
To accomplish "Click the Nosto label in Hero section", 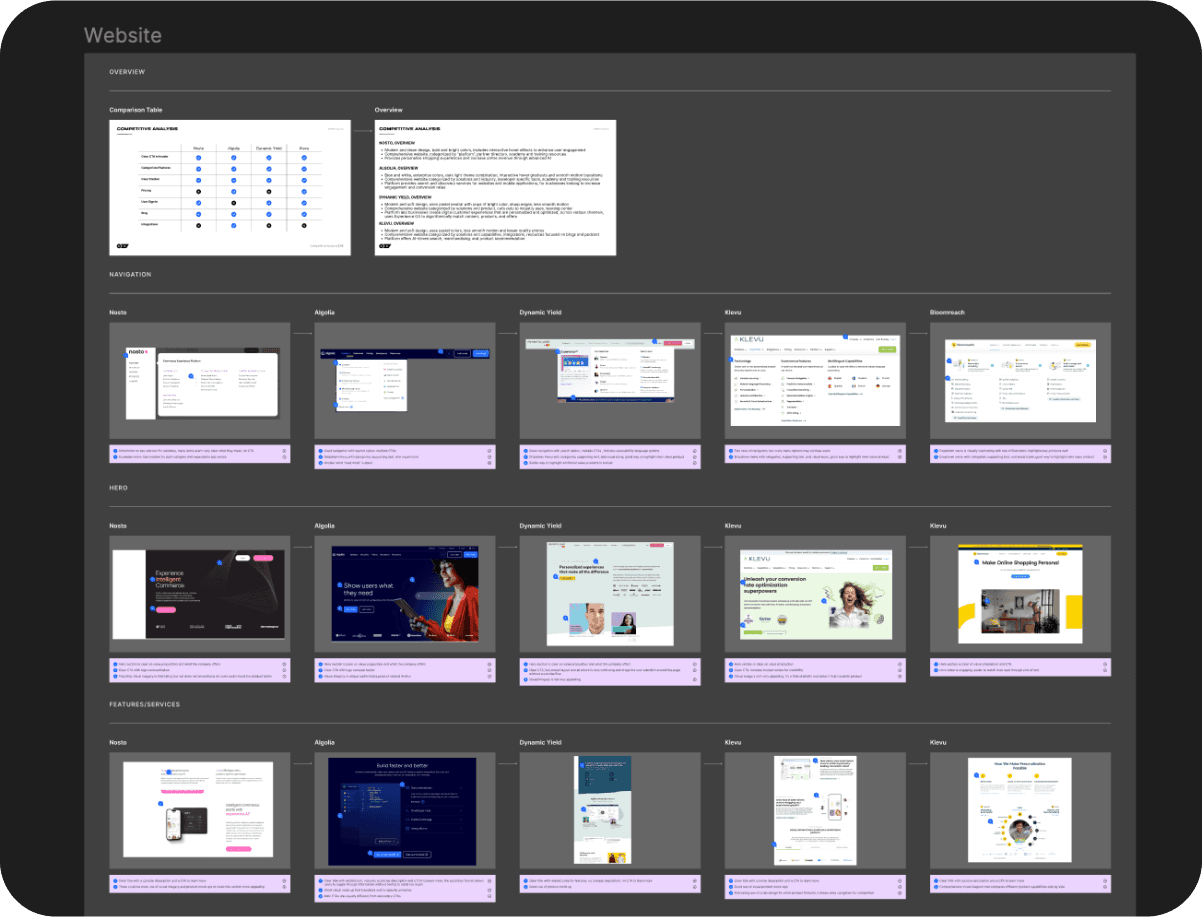I will pyautogui.click(x=117, y=525).
